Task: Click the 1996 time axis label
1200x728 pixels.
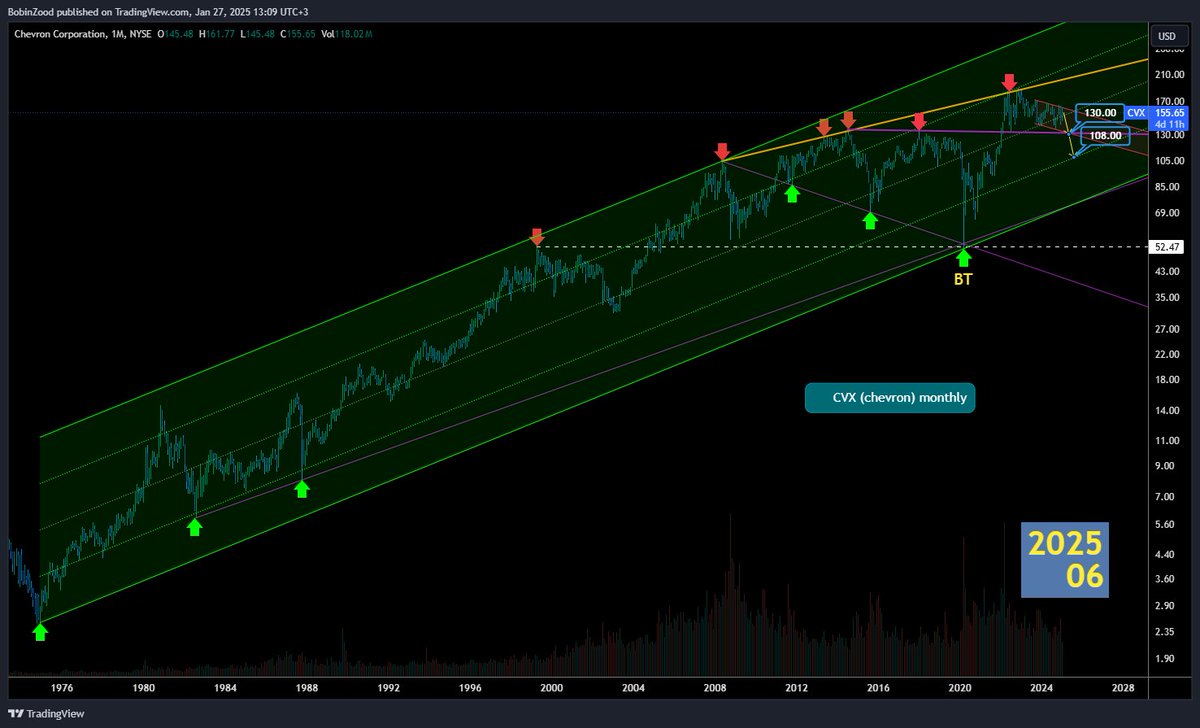Action: [x=470, y=688]
